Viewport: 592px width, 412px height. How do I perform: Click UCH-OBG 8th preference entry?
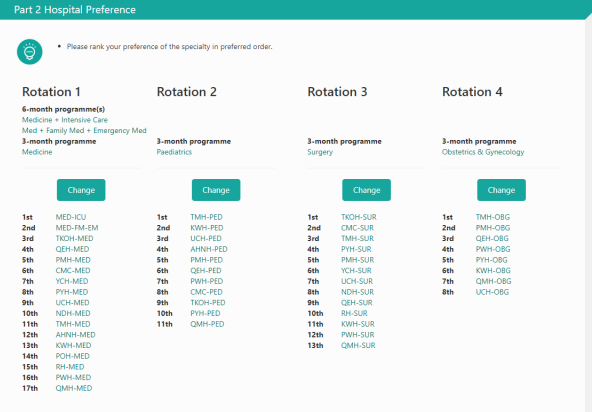pyautogui.click(x=492, y=292)
